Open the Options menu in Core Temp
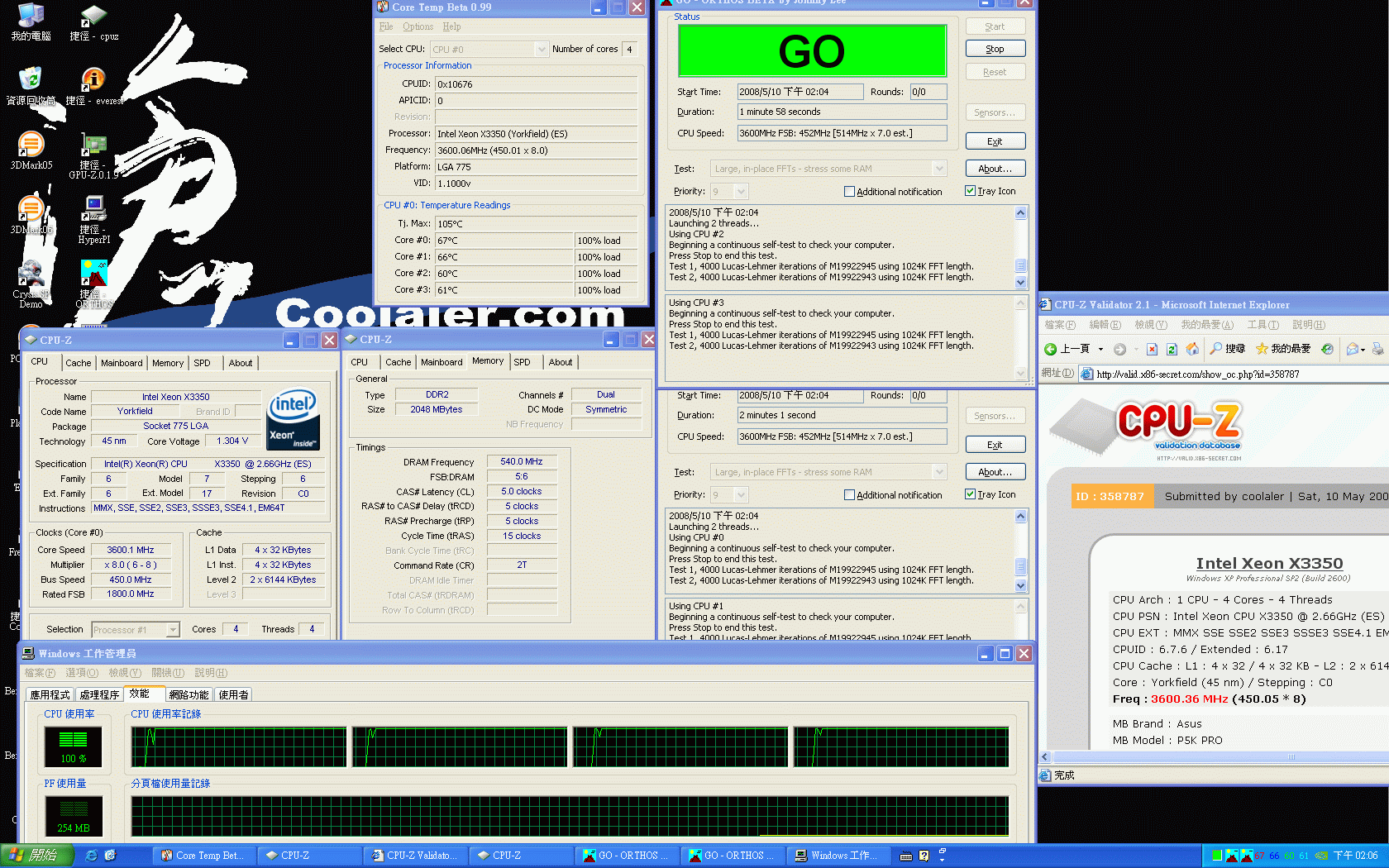Screen dimensions: 1389x868 pos(418,26)
